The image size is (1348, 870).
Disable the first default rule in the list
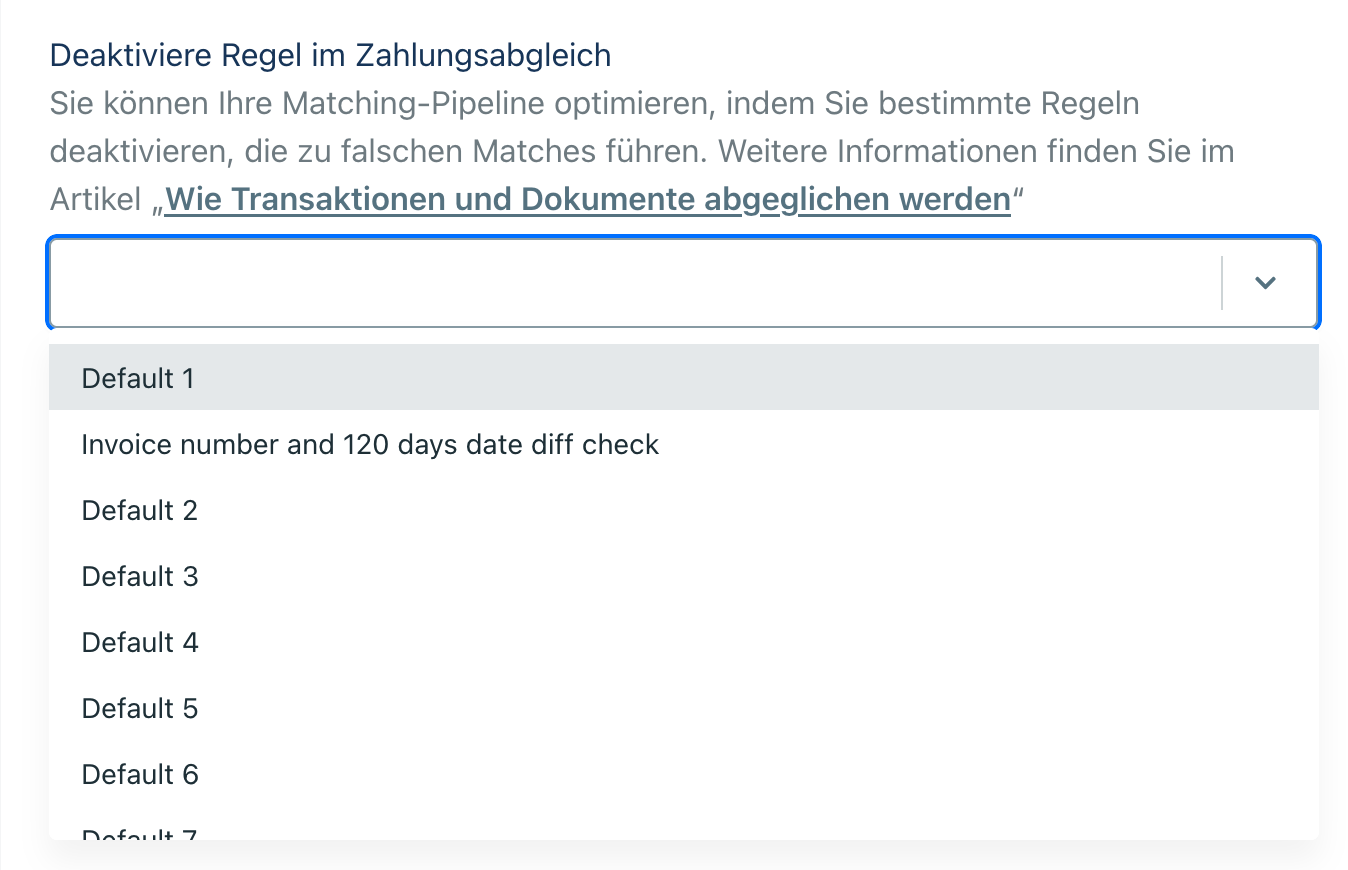tap(138, 378)
